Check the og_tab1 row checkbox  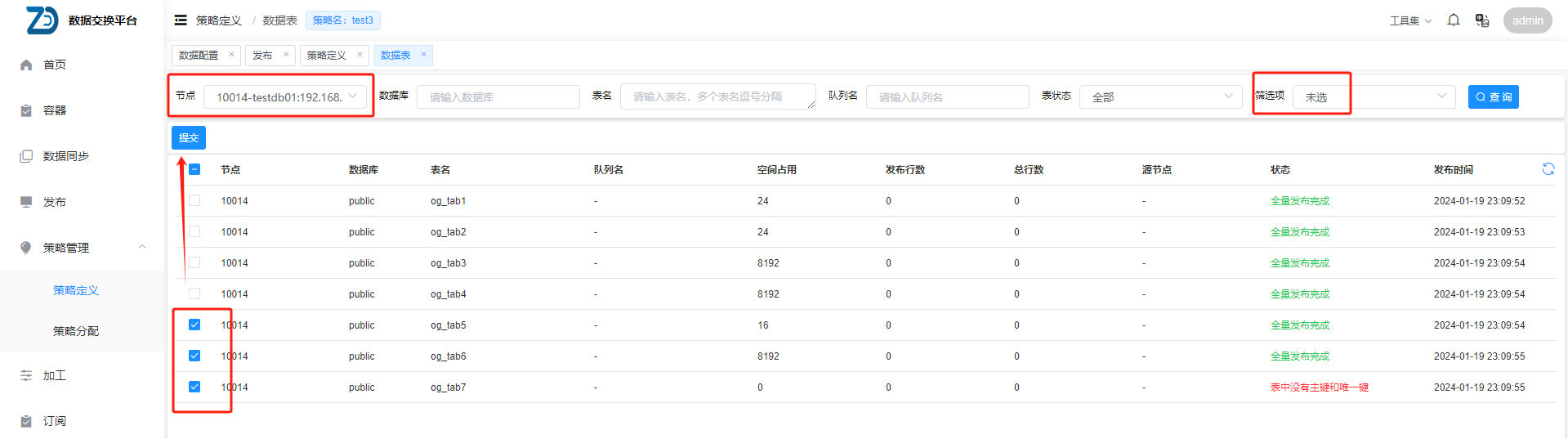[194, 200]
